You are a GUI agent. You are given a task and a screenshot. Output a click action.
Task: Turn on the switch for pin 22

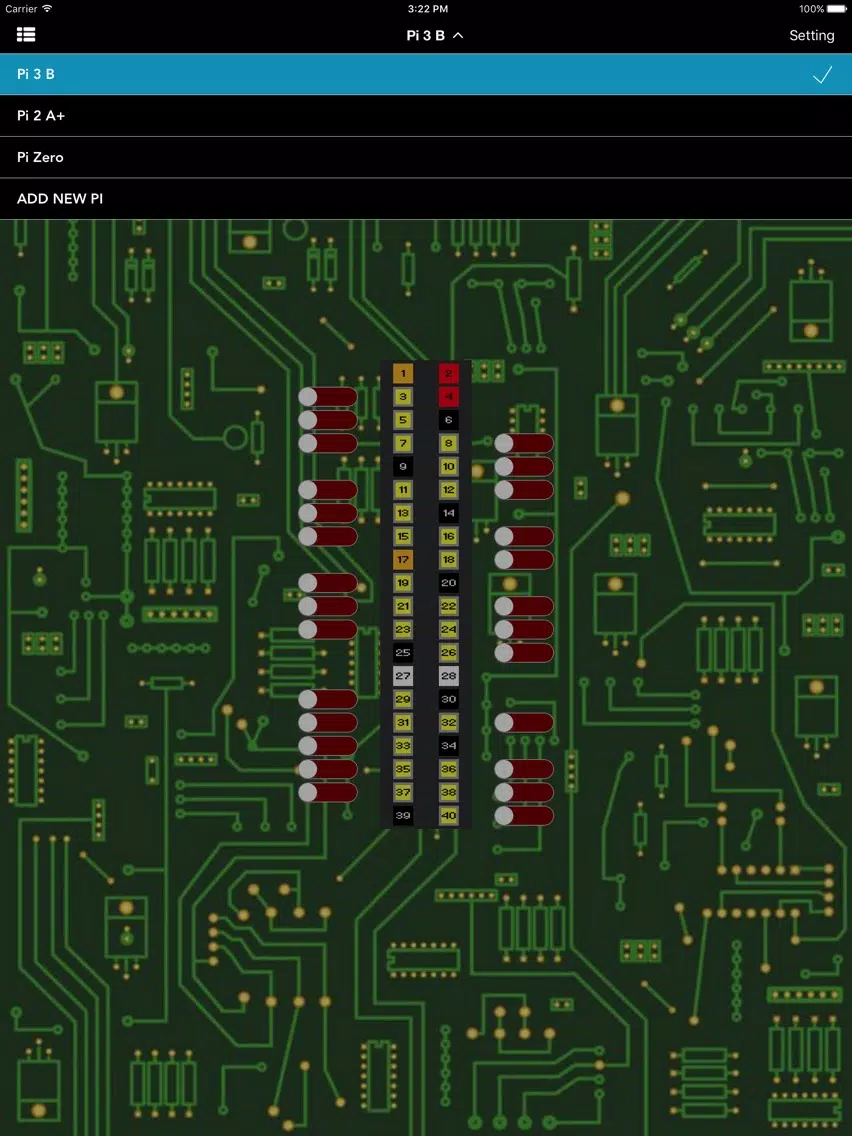[524, 606]
